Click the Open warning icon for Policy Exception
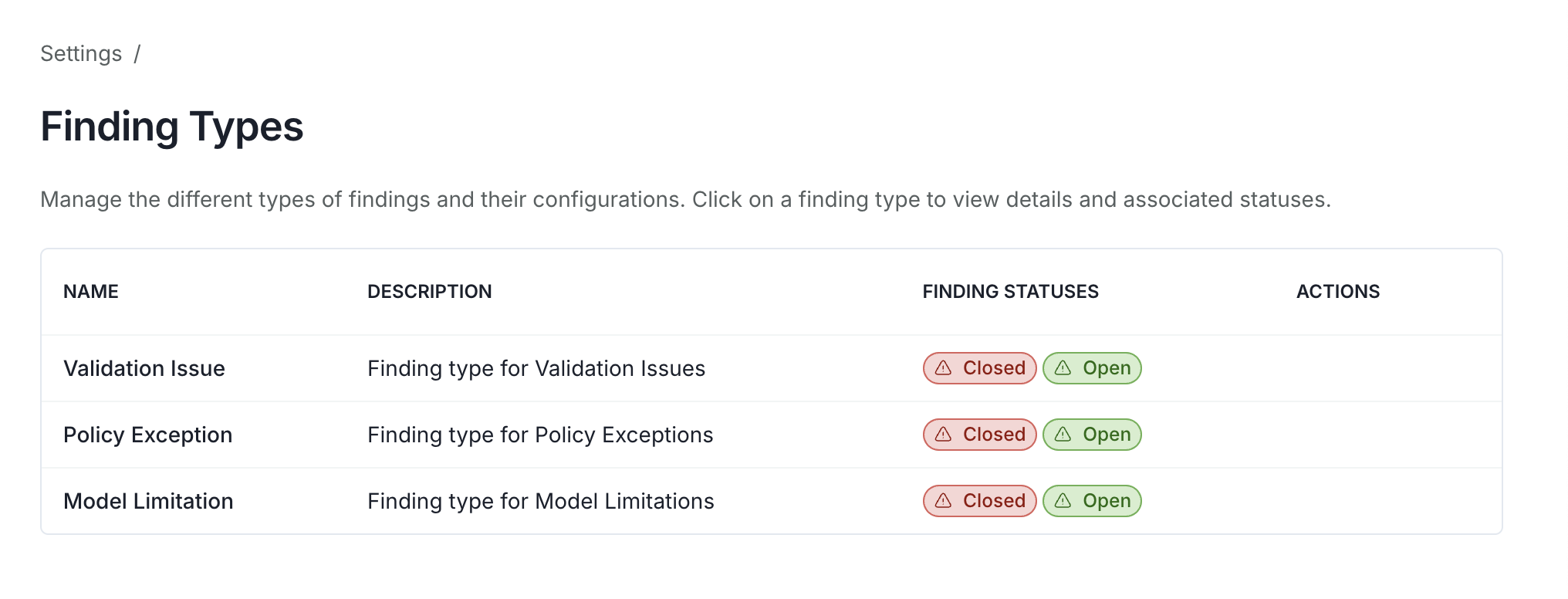The width and height of the screenshot is (1568, 599). click(x=1063, y=435)
